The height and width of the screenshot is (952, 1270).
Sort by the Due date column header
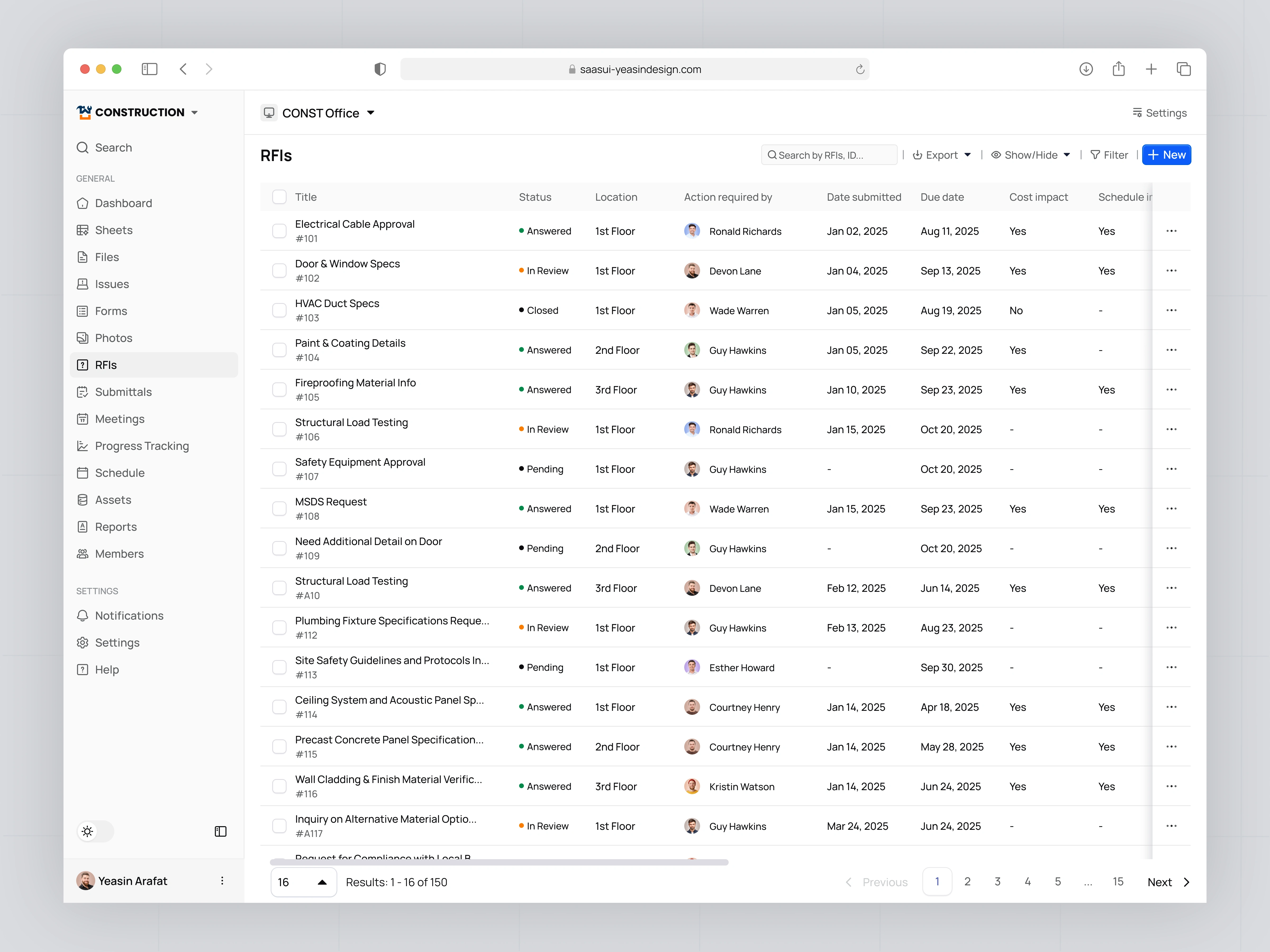(942, 197)
